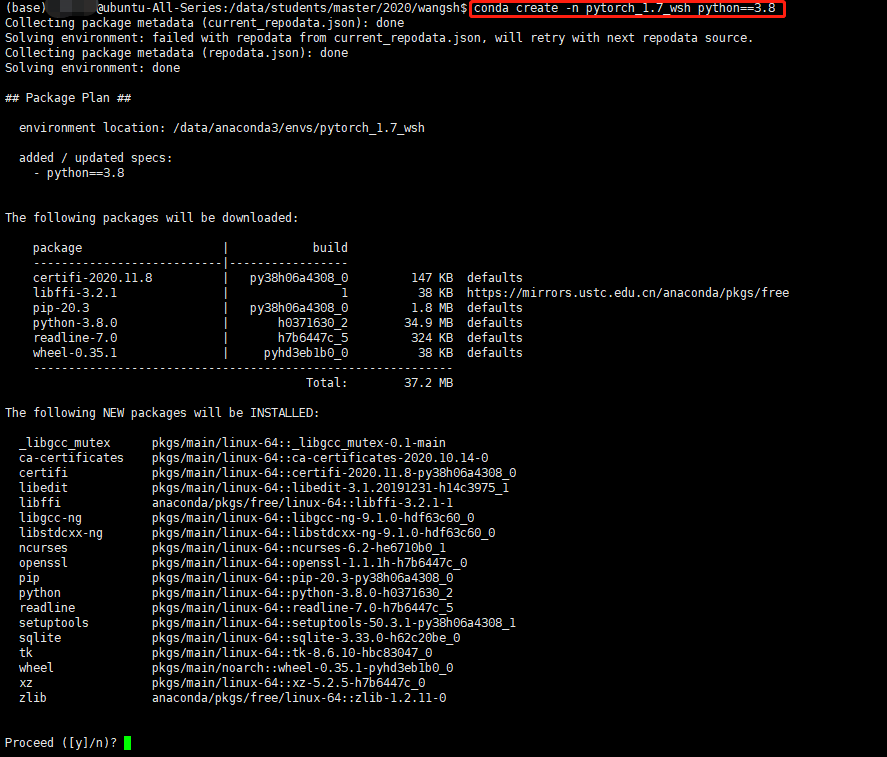Select the Proceed ([y]/n)? text
The height and width of the screenshot is (757, 887).
point(58,742)
